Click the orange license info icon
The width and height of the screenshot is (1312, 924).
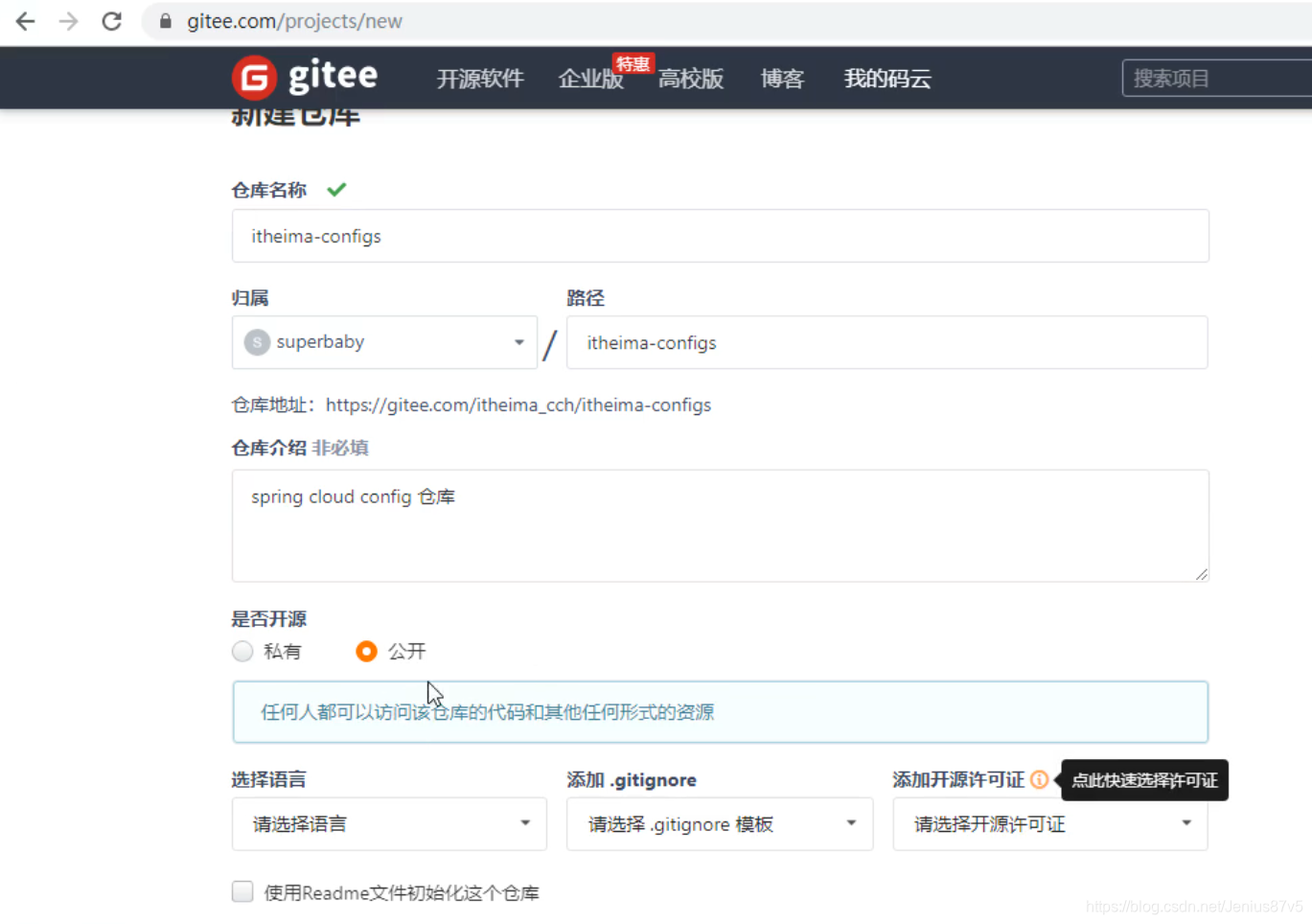point(1039,779)
